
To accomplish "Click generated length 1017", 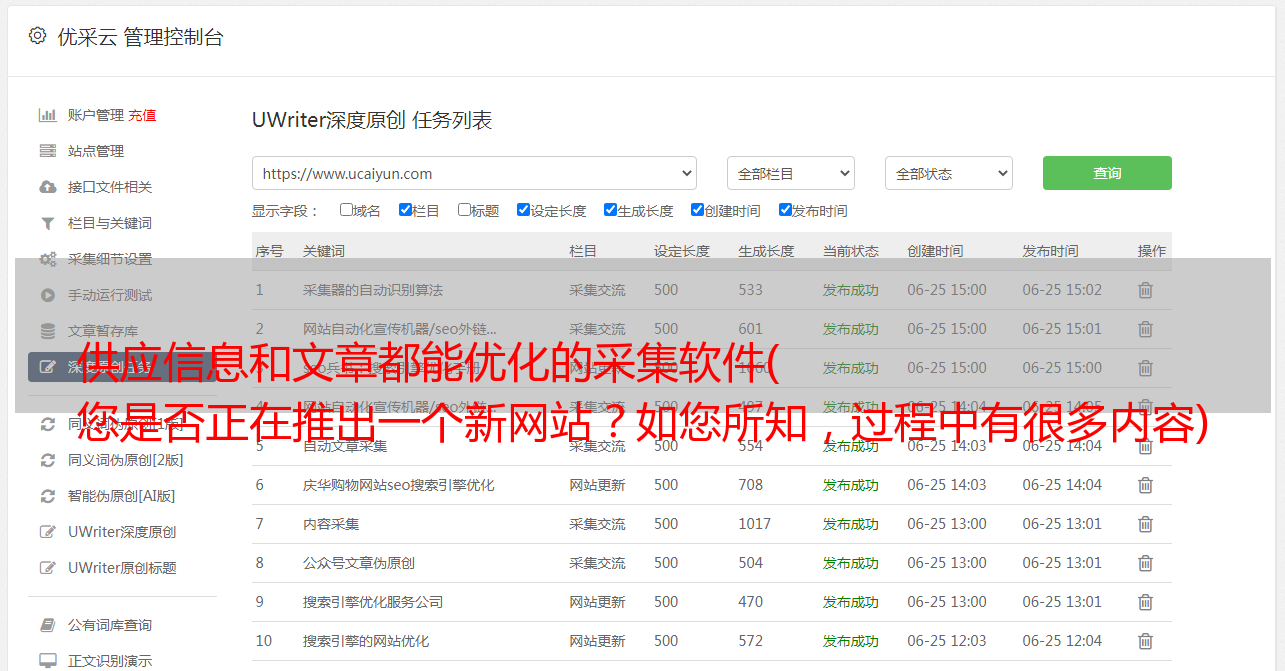I will (755, 524).
